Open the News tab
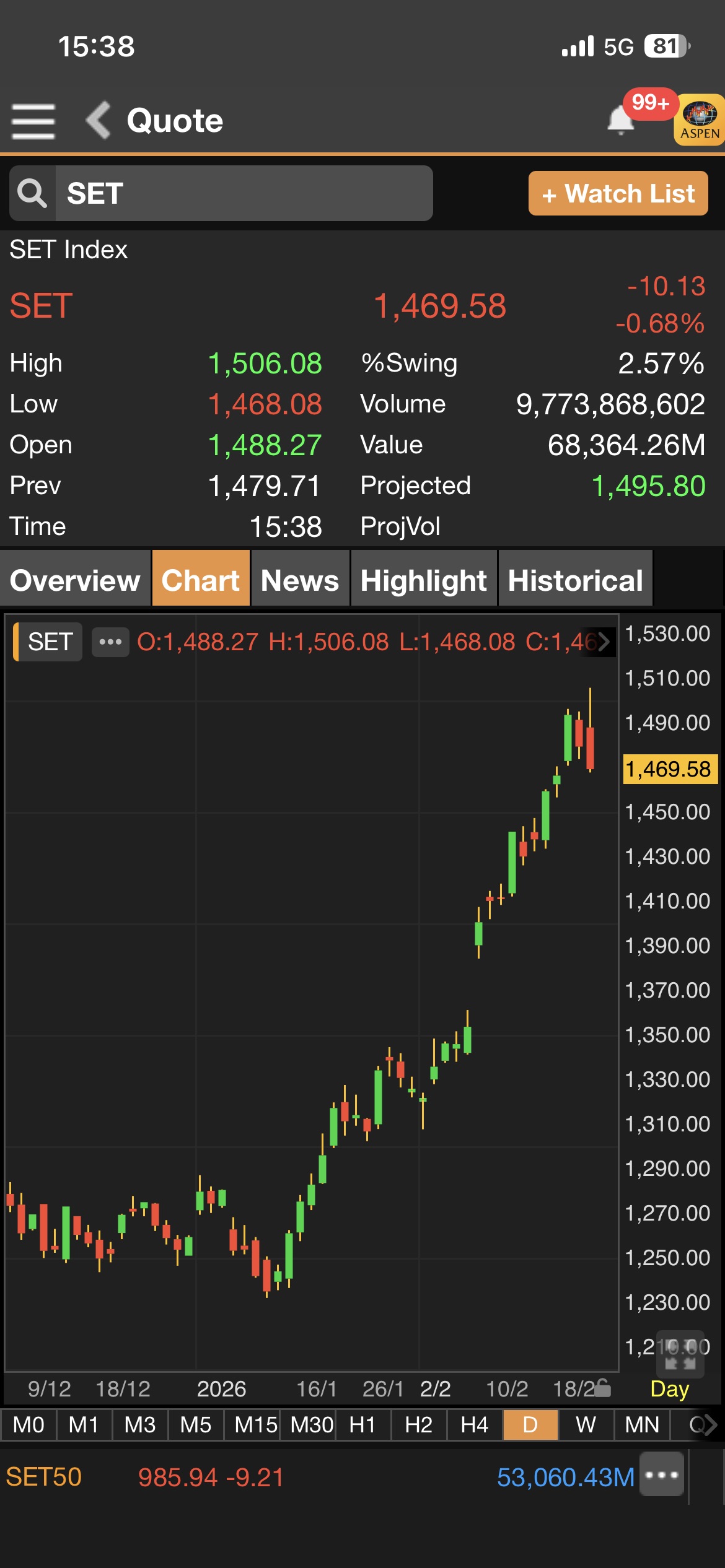Viewport: 725px width, 1568px height. 300,580
